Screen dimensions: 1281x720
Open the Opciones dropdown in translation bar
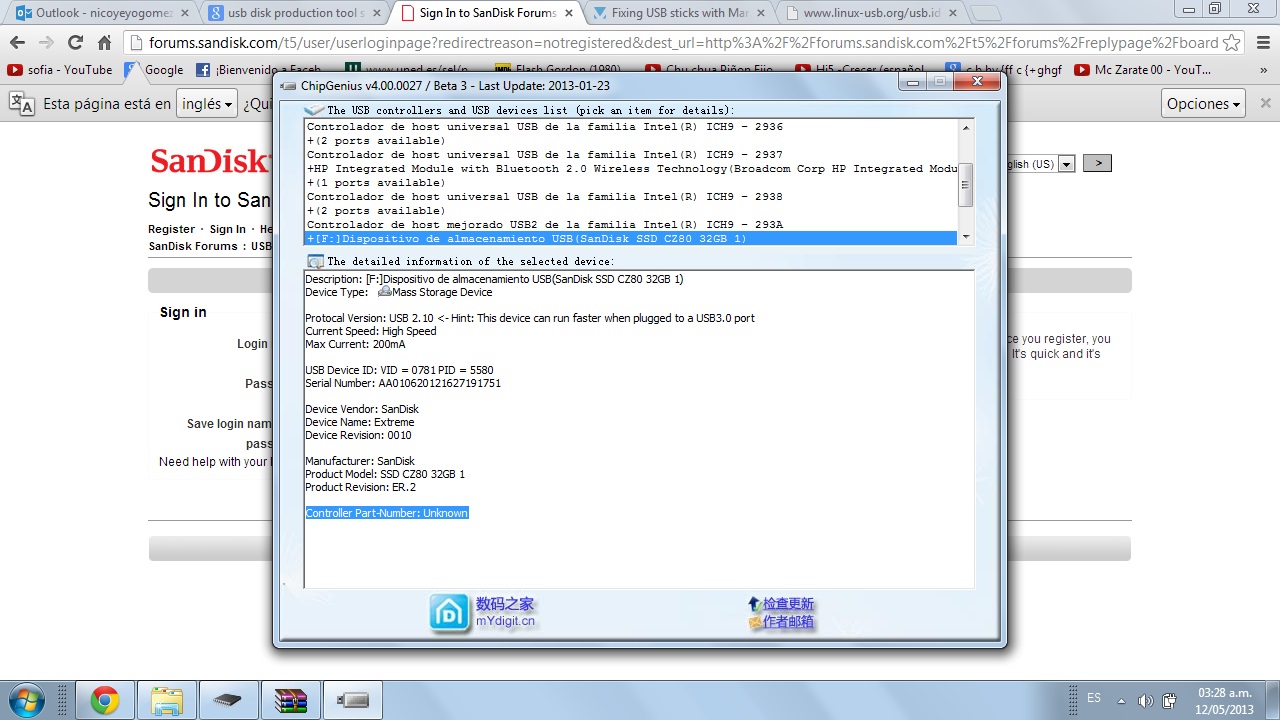pyautogui.click(x=1204, y=104)
